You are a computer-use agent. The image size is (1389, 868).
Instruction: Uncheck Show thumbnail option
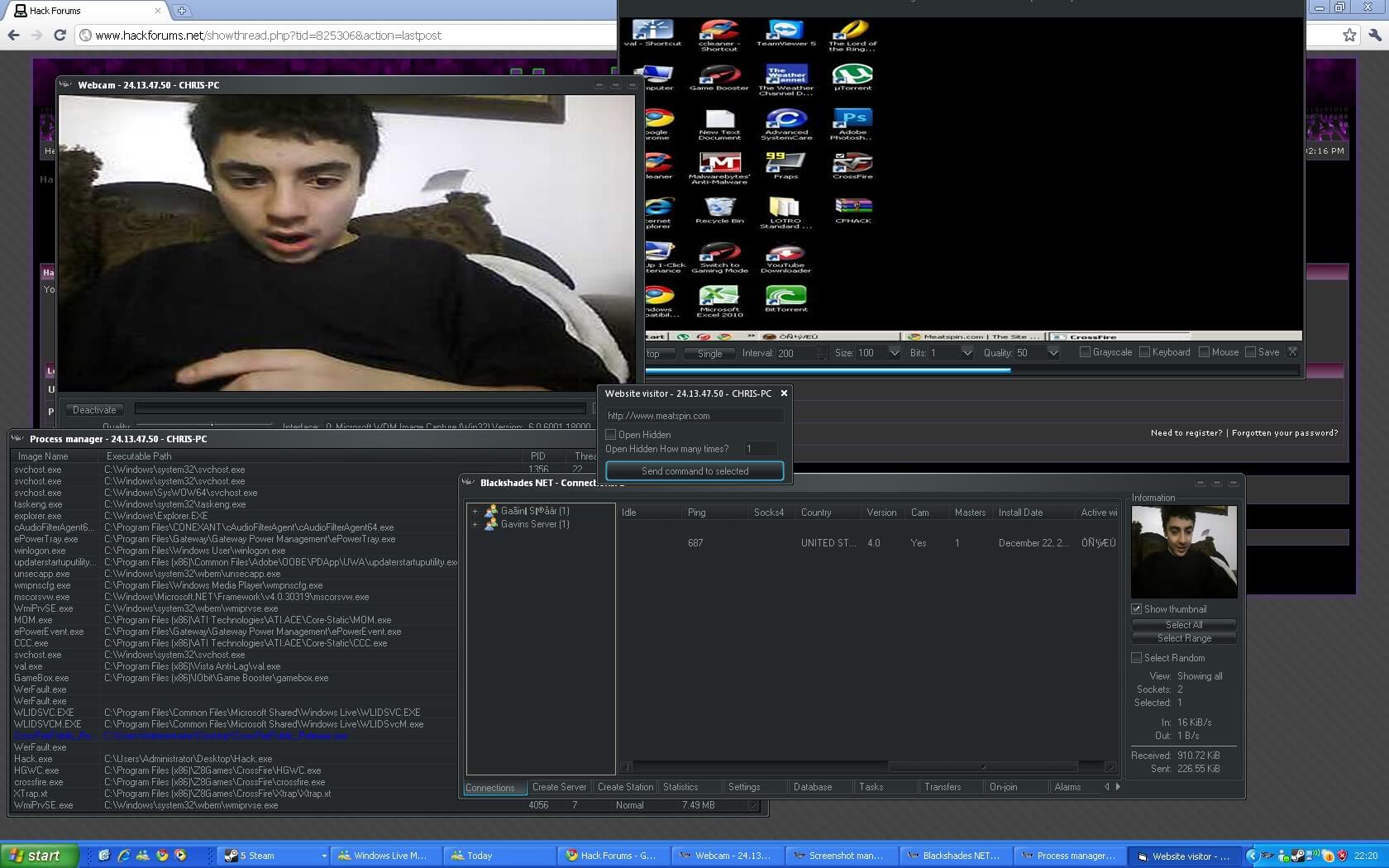coord(1137,609)
